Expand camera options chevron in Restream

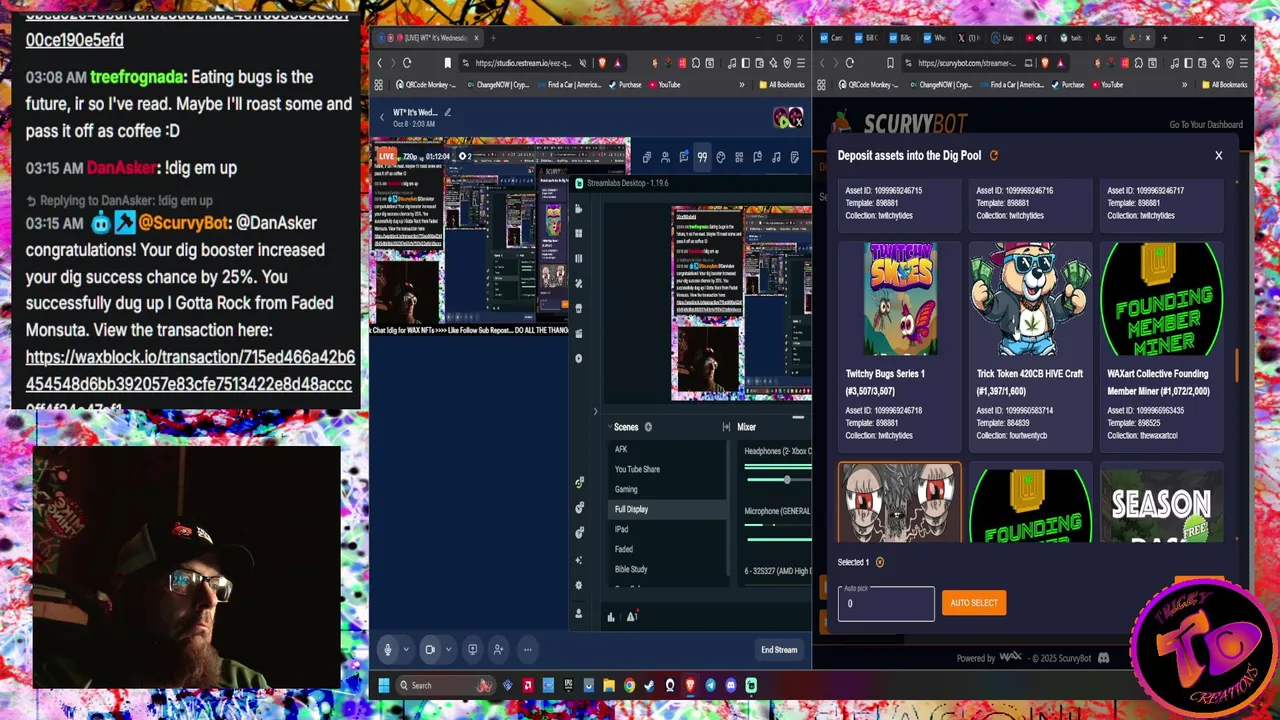click(448, 649)
